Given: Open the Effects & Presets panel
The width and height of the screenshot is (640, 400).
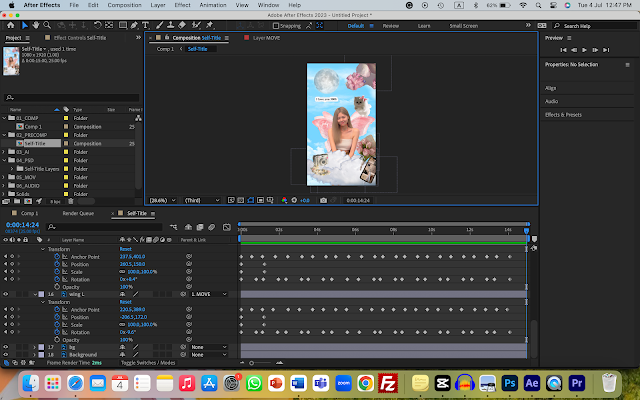Looking at the screenshot, I should point(563,115).
